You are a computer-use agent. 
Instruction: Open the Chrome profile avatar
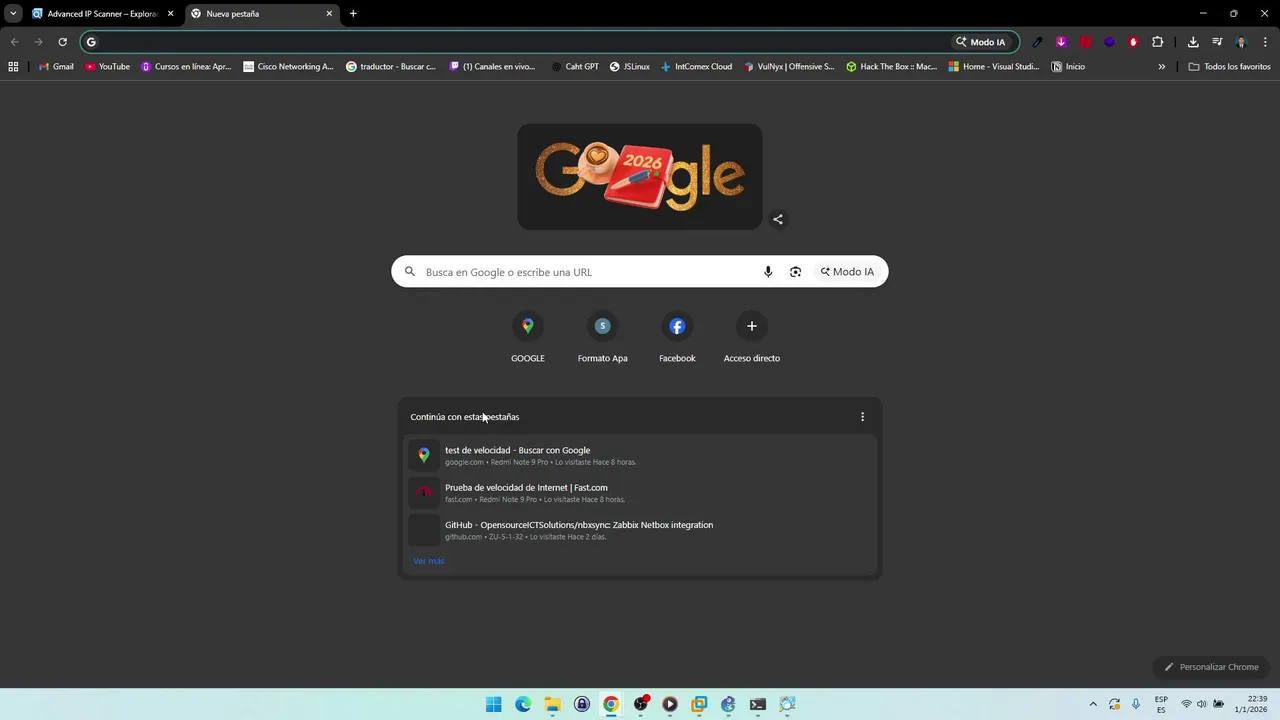[1241, 42]
